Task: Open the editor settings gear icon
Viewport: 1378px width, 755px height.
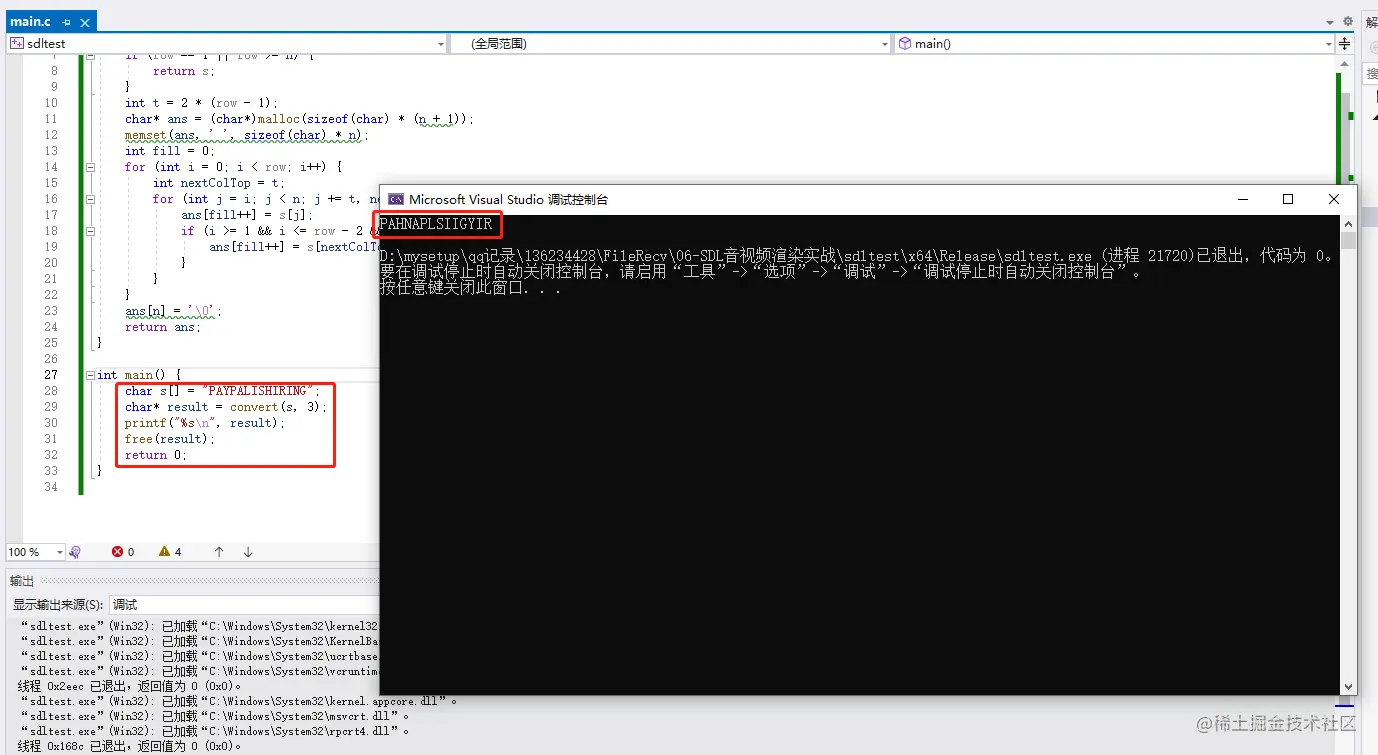Action: click(1347, 21)
